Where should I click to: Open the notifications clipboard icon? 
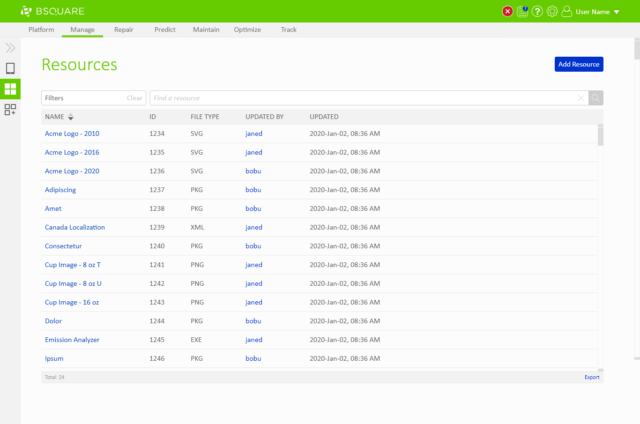(523, 11)
